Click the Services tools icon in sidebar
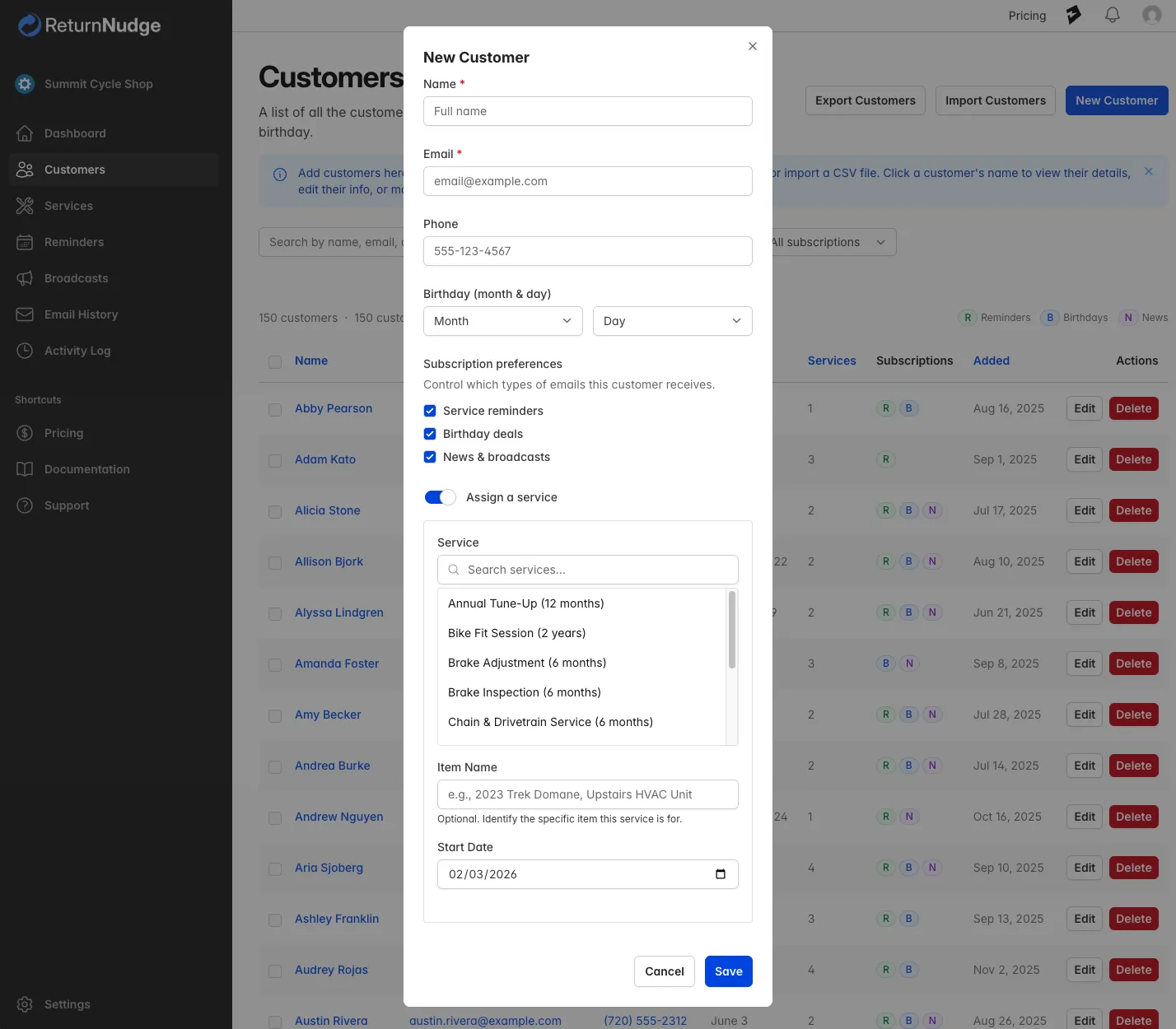The image size is (1176, 1029). pyautogui.click(x=25, y=206)
